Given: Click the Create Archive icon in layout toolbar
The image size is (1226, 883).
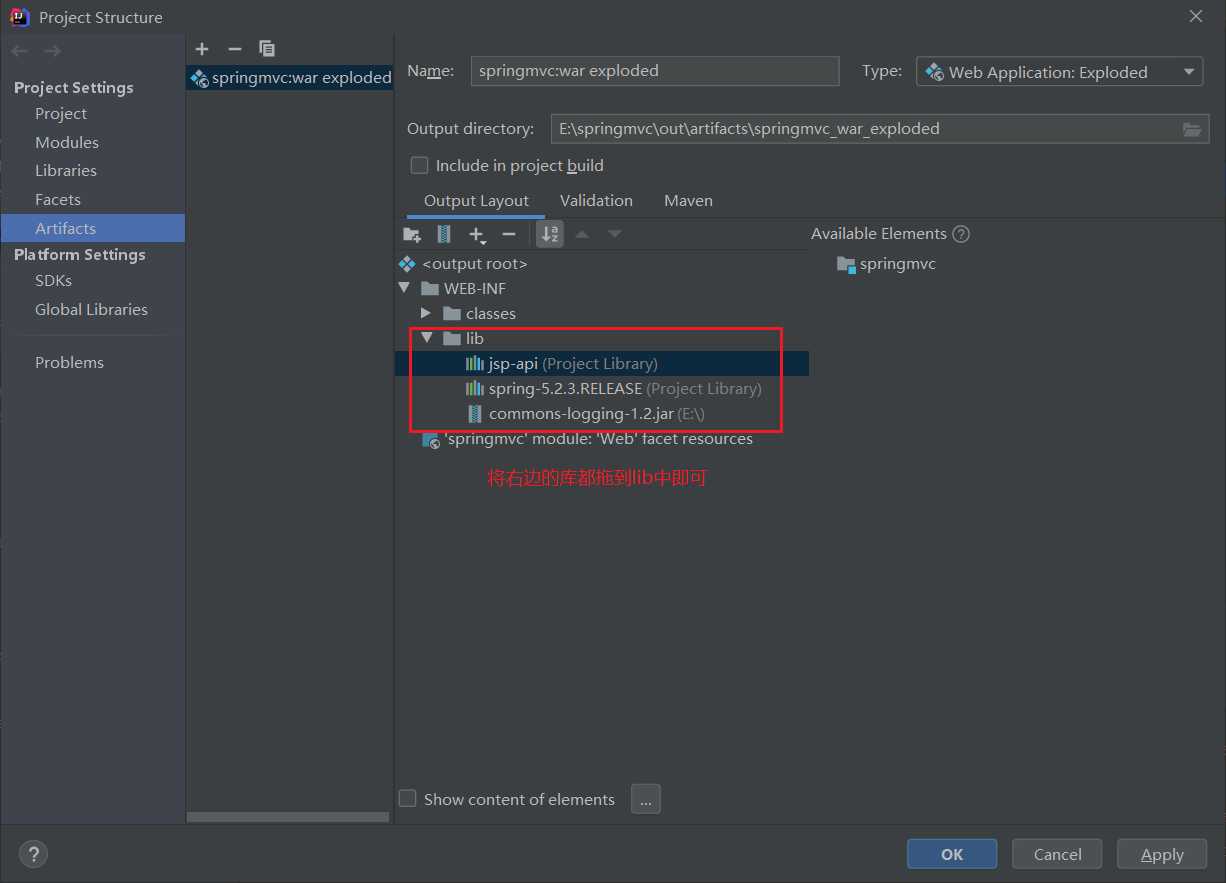Looking at the screenshot, I should pyautogui.click(x=445, y=234).
